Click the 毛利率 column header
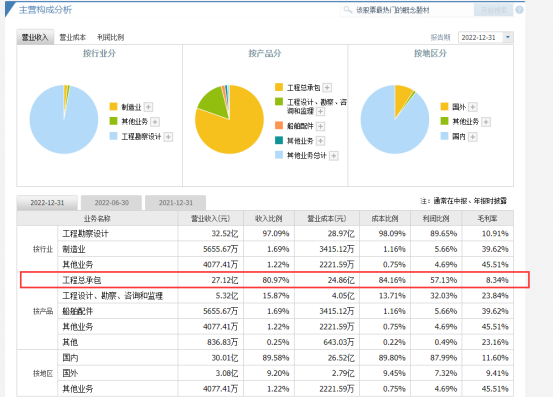The image size is (554, 397). [x=488, y=219]
